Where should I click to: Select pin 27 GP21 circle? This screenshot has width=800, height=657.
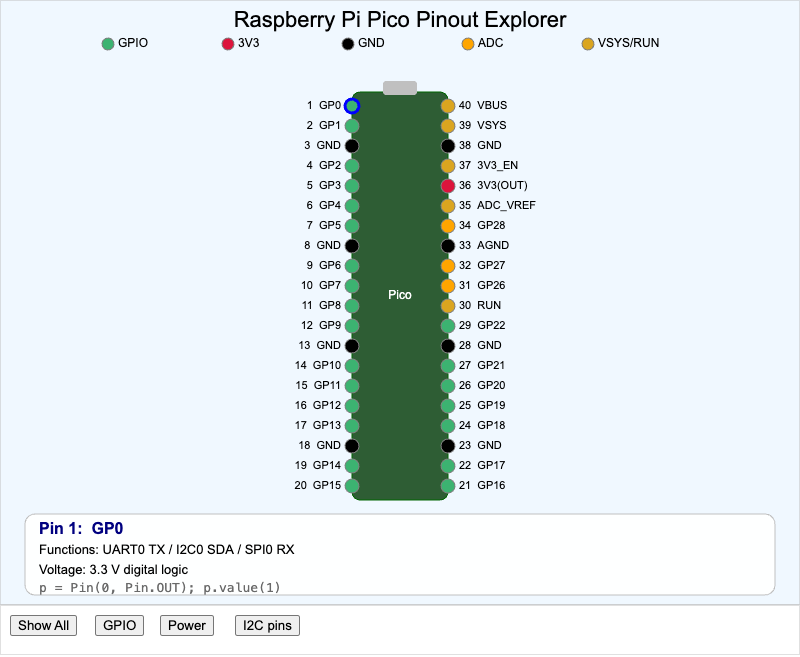(x=448, y=366)
